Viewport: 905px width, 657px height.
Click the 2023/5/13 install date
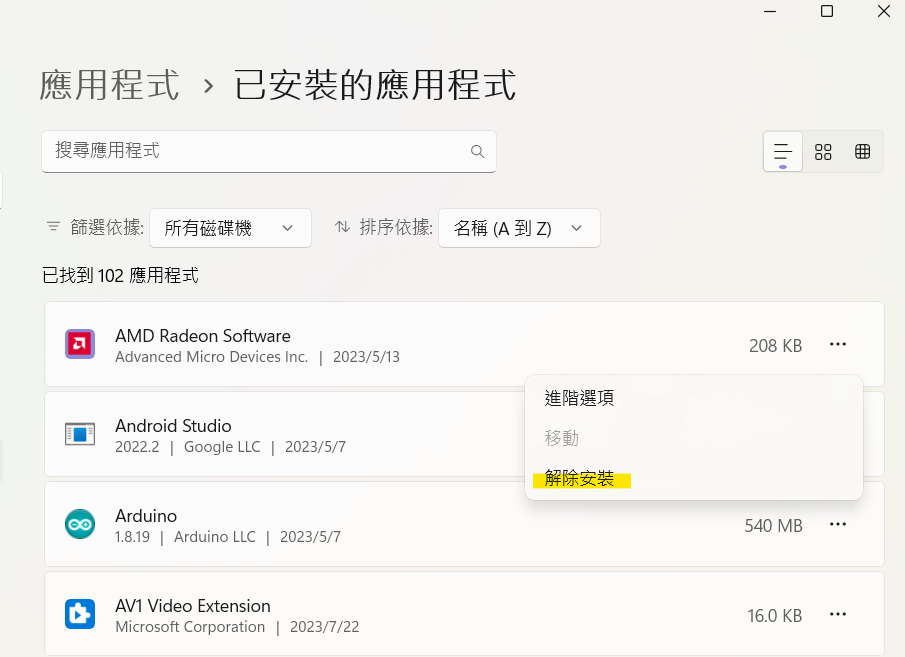pos(366,357)
